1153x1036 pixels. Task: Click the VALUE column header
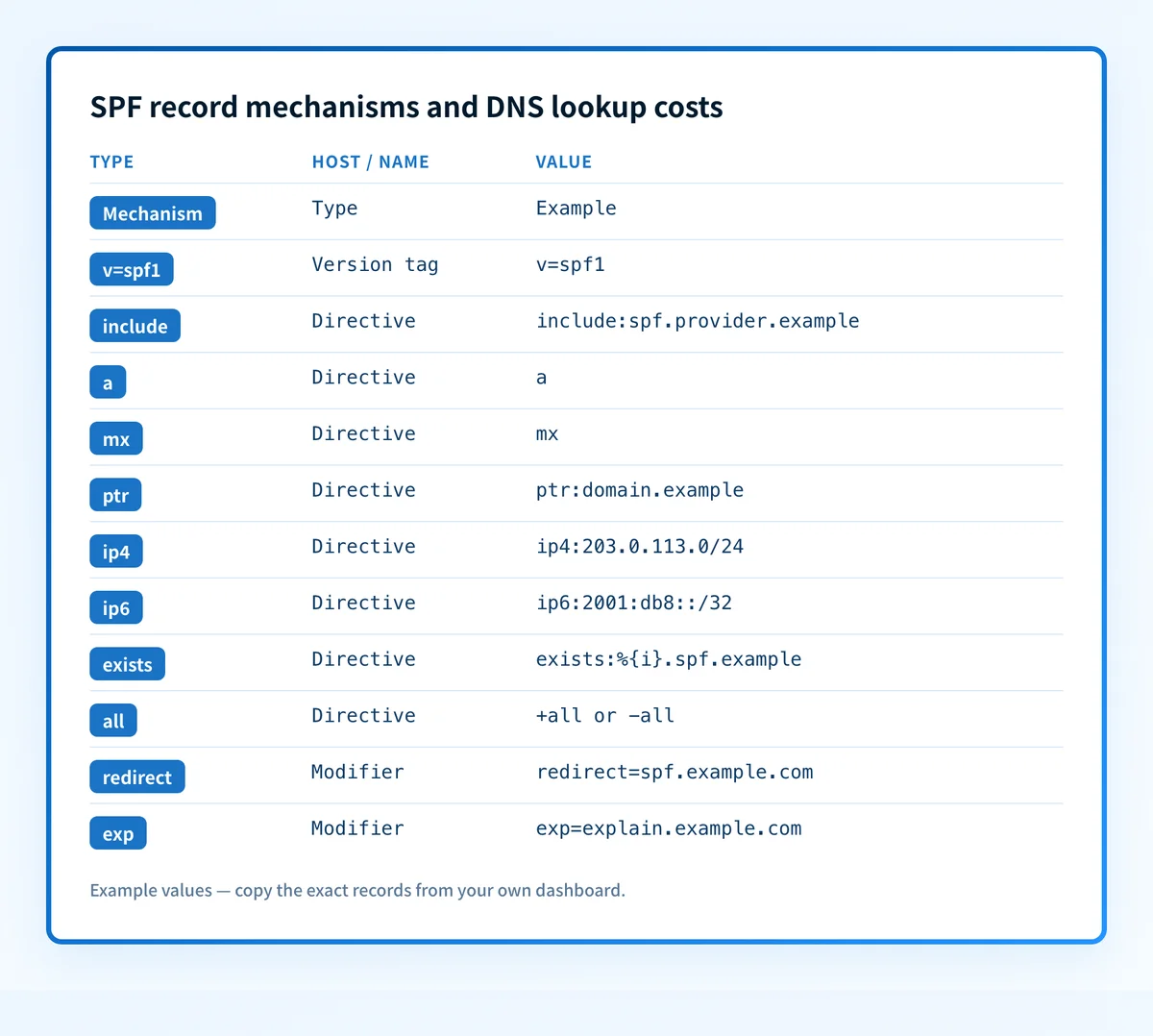click(x=564, y=161)
